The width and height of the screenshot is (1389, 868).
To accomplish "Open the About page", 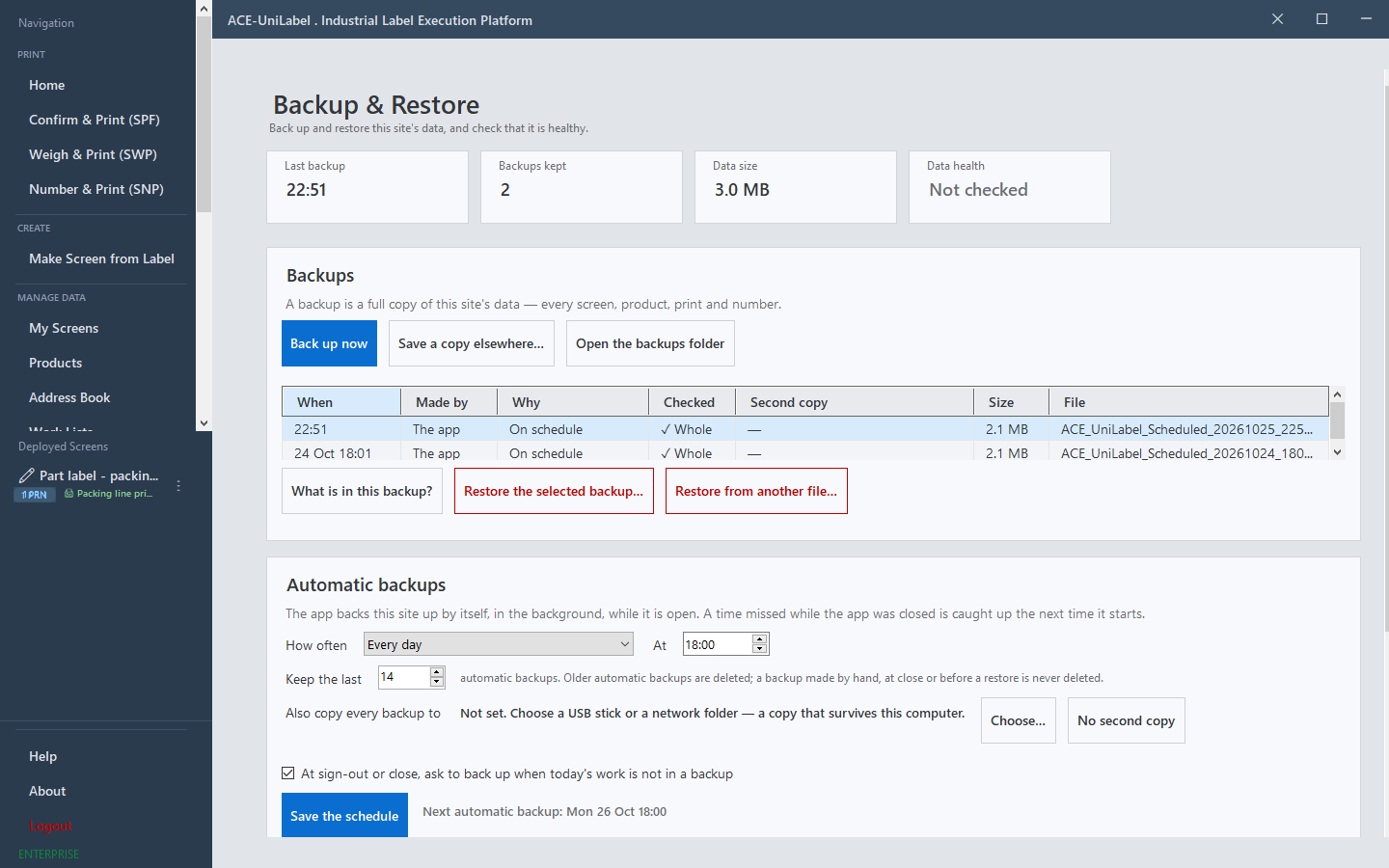I will tap(47, 791).
